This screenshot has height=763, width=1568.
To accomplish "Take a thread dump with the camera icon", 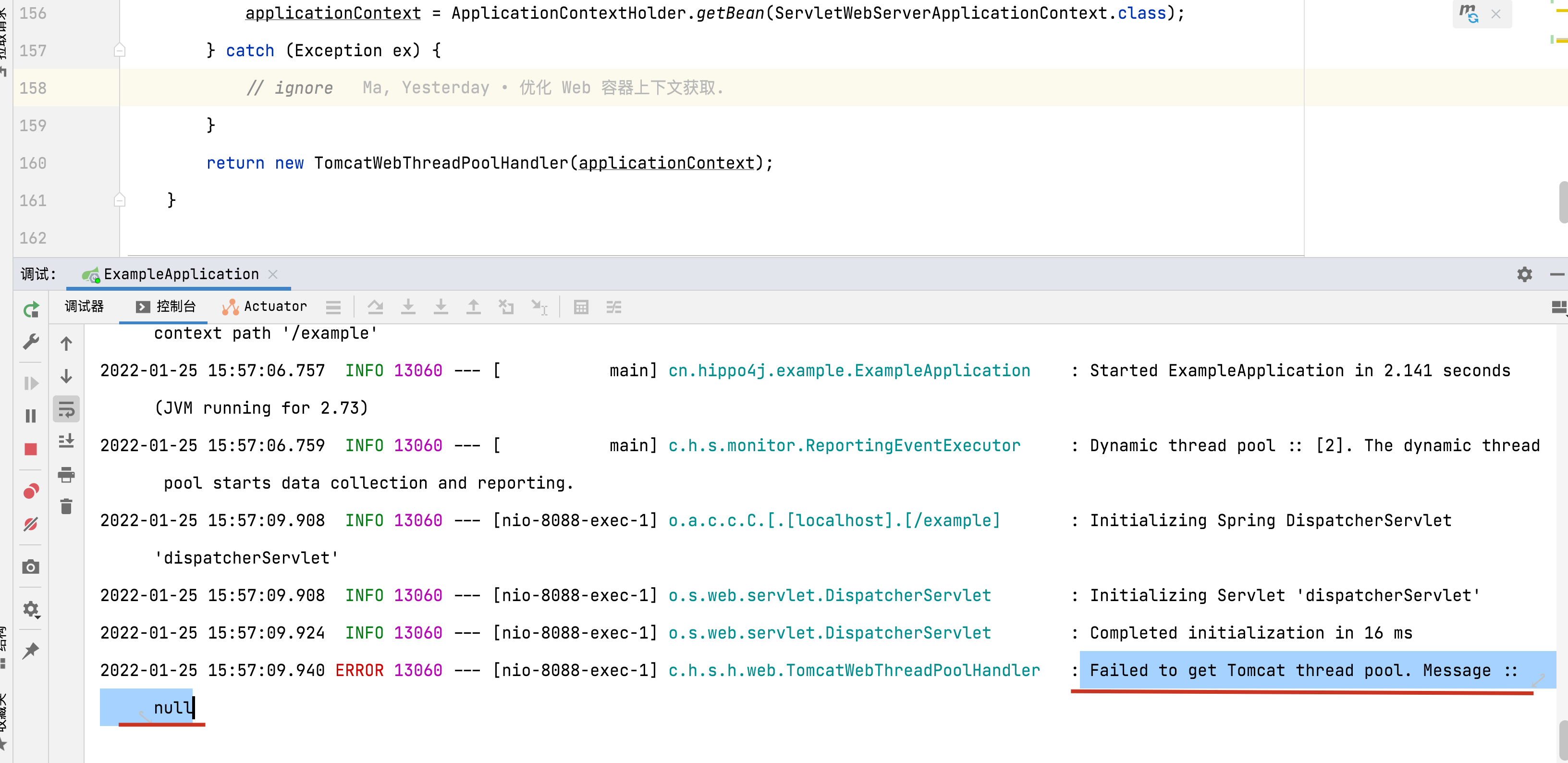I will 30,567.
